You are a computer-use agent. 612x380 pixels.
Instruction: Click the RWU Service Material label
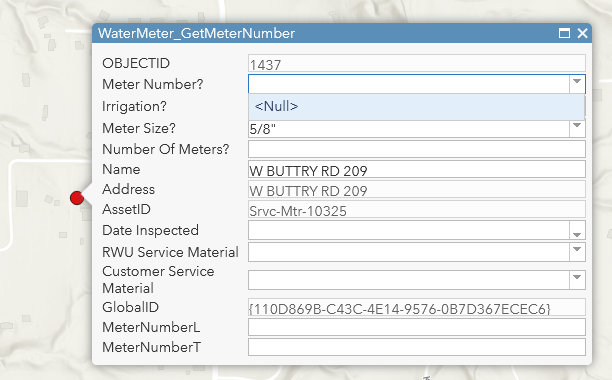click(x=170, y=252)
